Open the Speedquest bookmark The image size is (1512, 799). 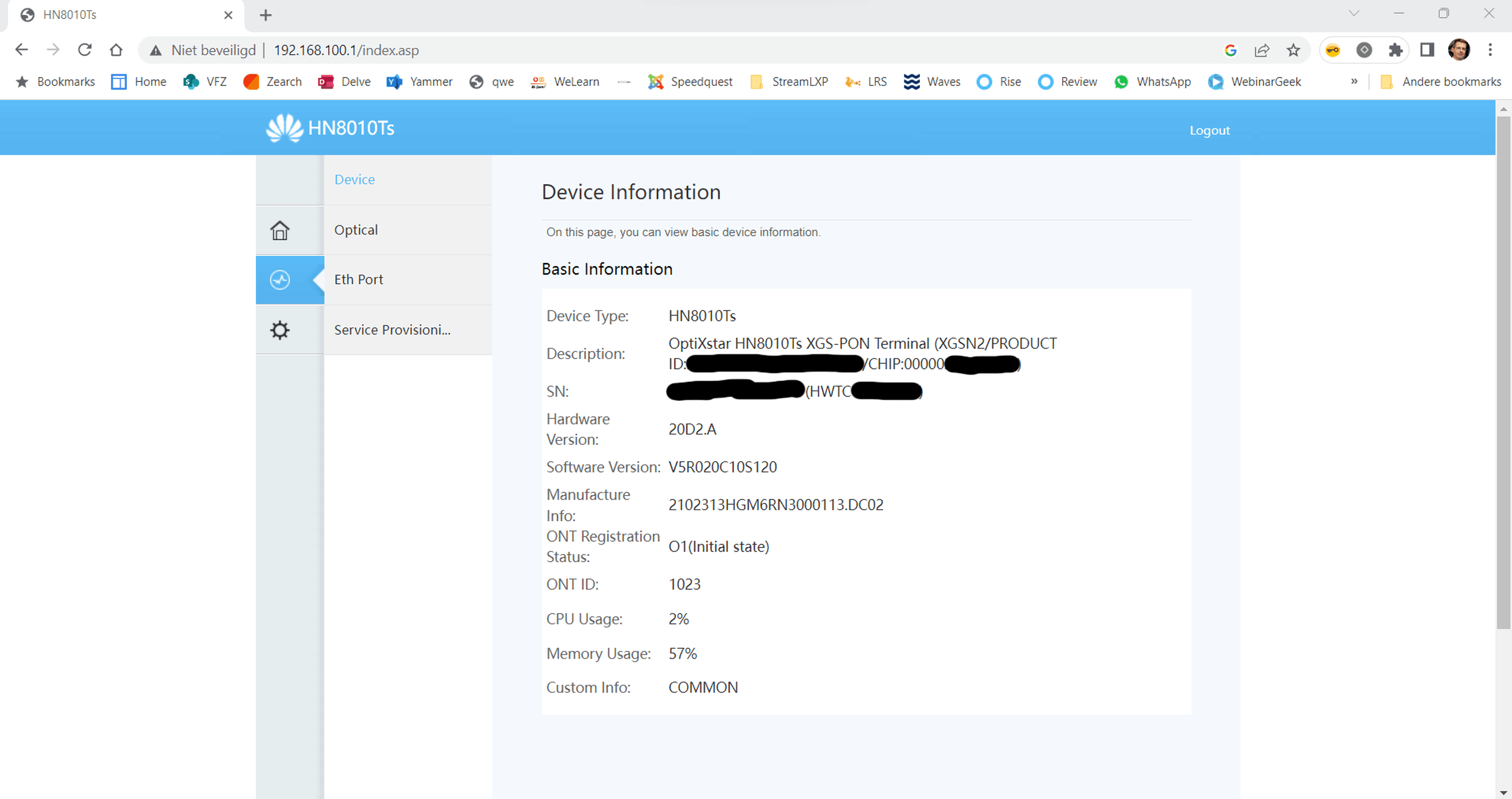point(690,82)
